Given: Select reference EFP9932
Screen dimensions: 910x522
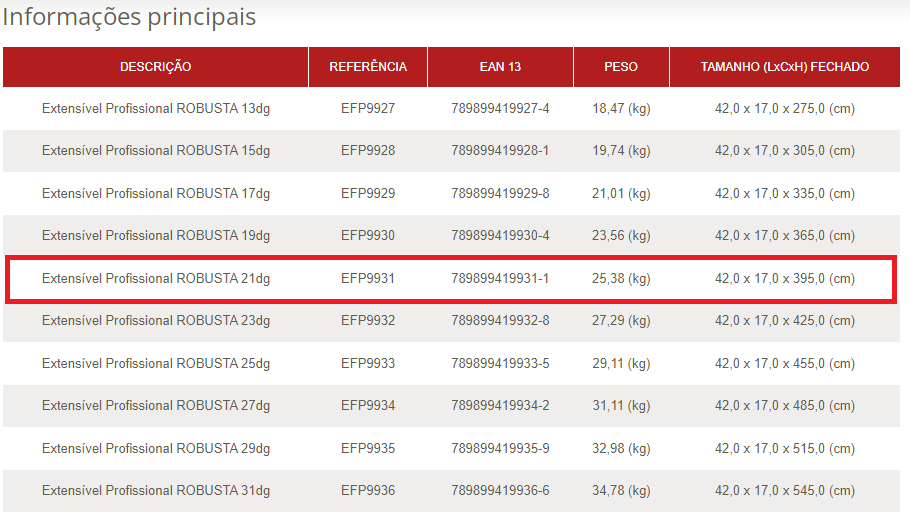Looking at the screenshot, I should pos(368,321).
